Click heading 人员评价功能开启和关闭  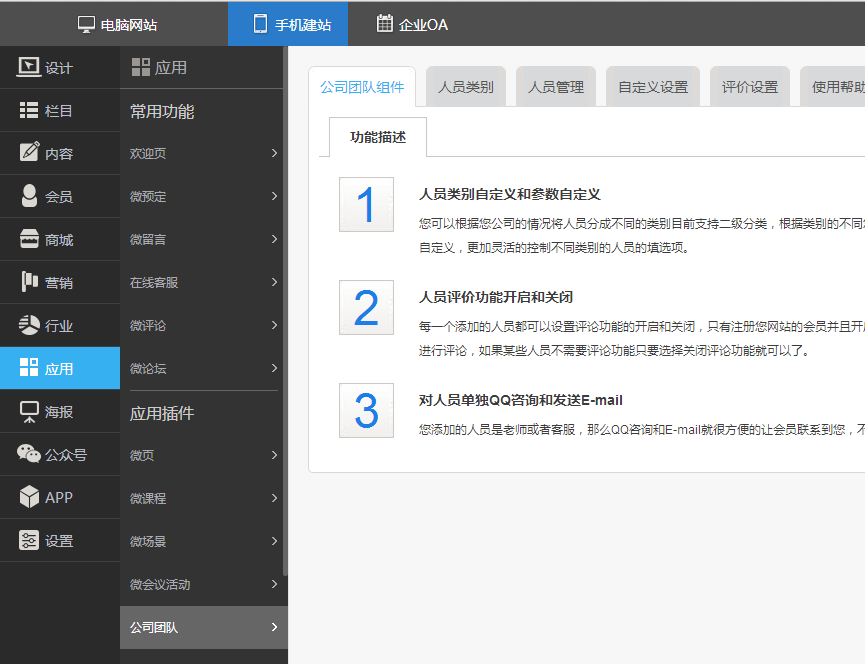tap(495, 297)
